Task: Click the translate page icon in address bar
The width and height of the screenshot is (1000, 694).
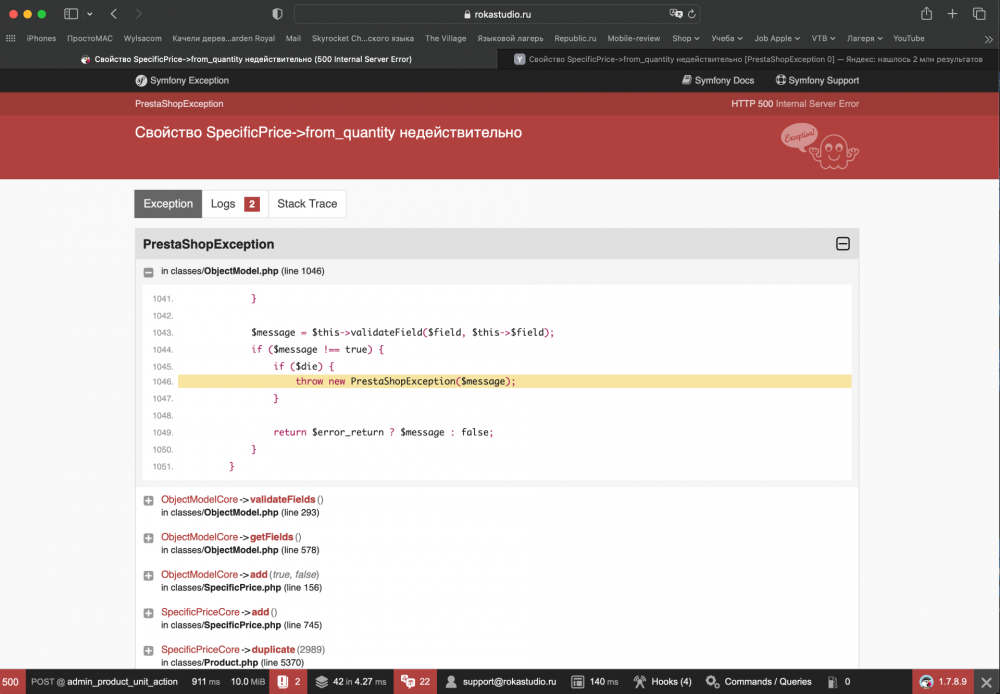Action: click(x=675, y=13)
